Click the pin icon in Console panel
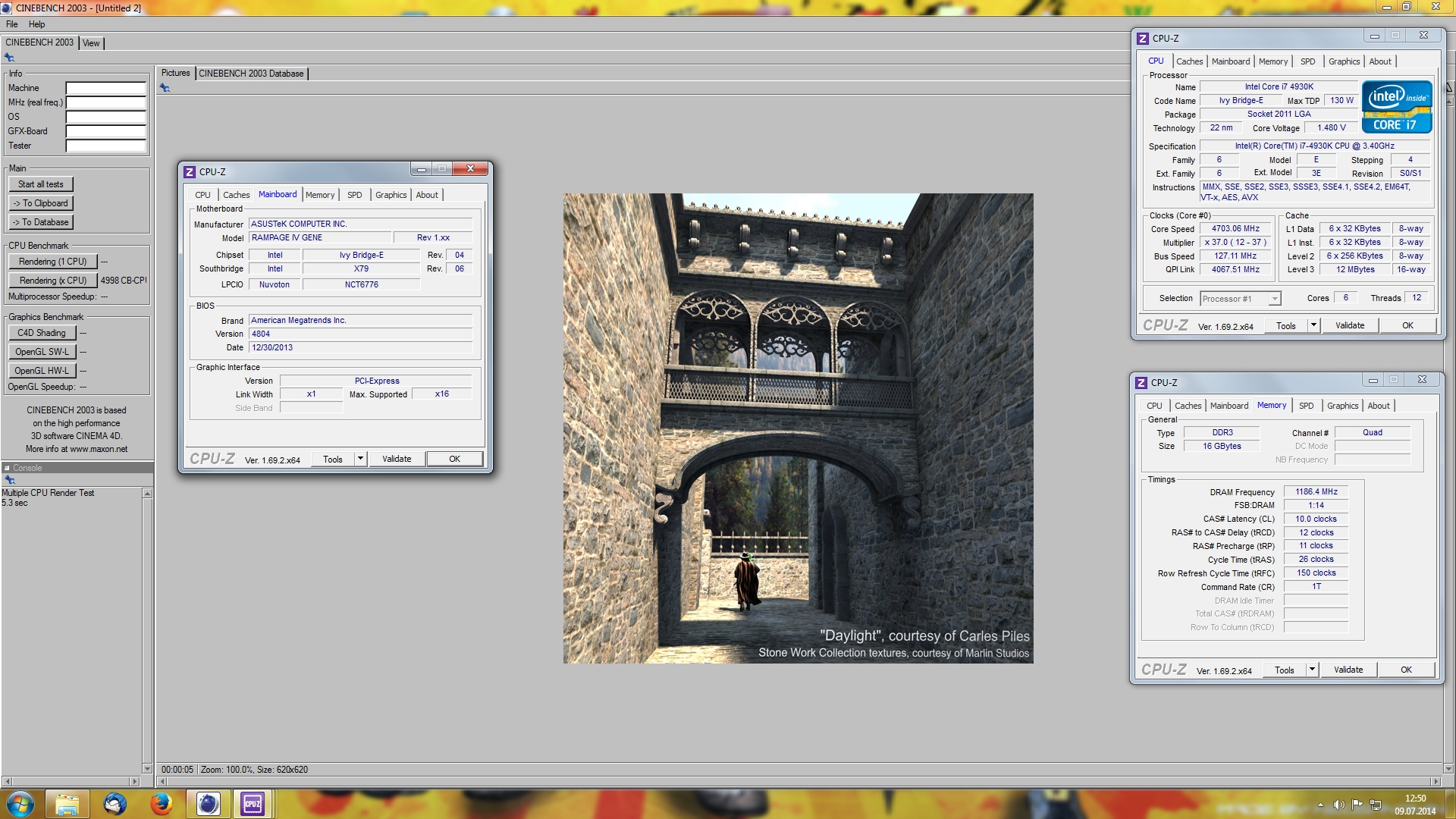Viewport: 1456px width, 819px height. click(9, 480)
